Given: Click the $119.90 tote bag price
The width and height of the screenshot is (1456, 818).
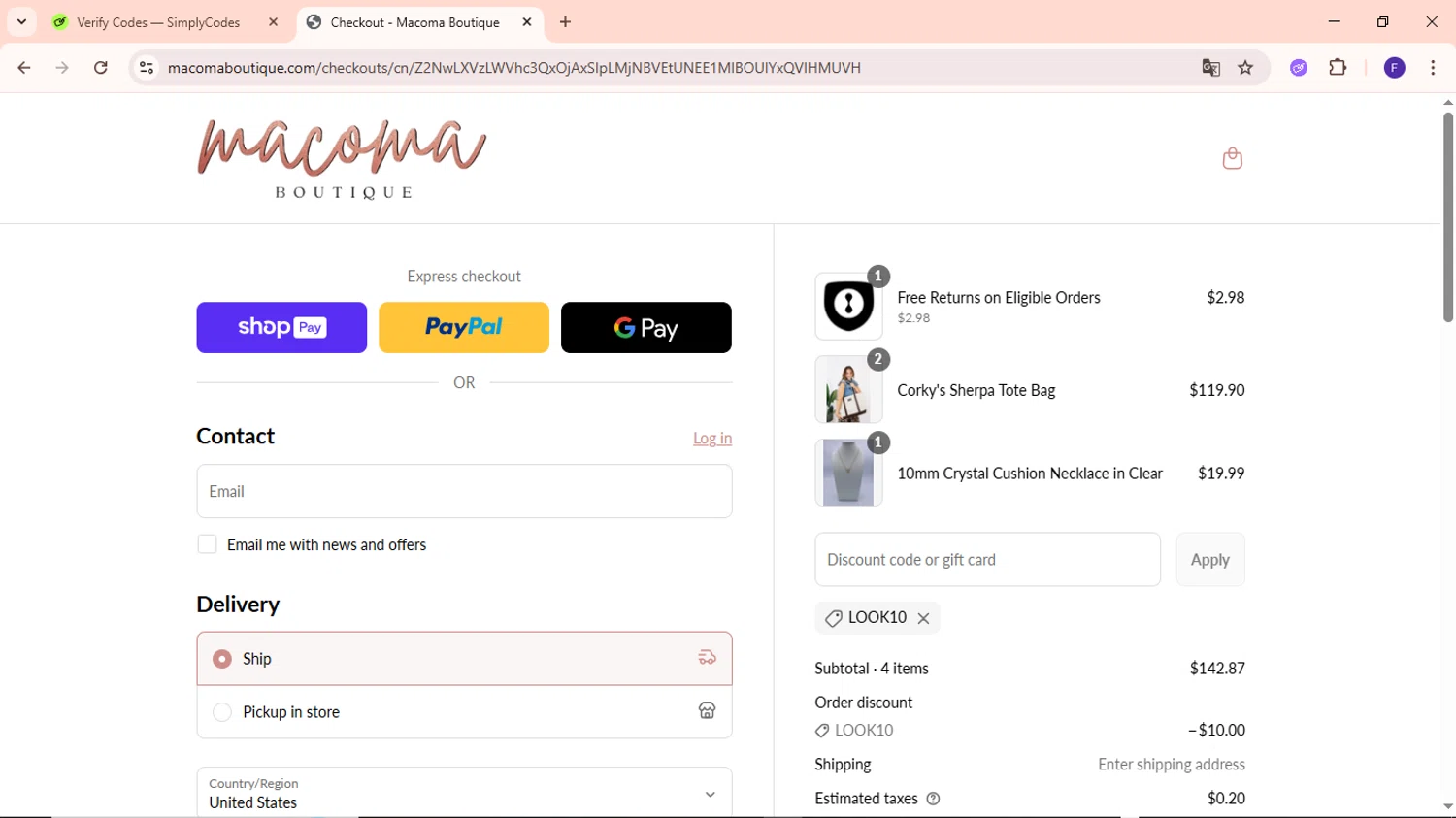Looking at the screenshot, I should tap(1216, 390).
